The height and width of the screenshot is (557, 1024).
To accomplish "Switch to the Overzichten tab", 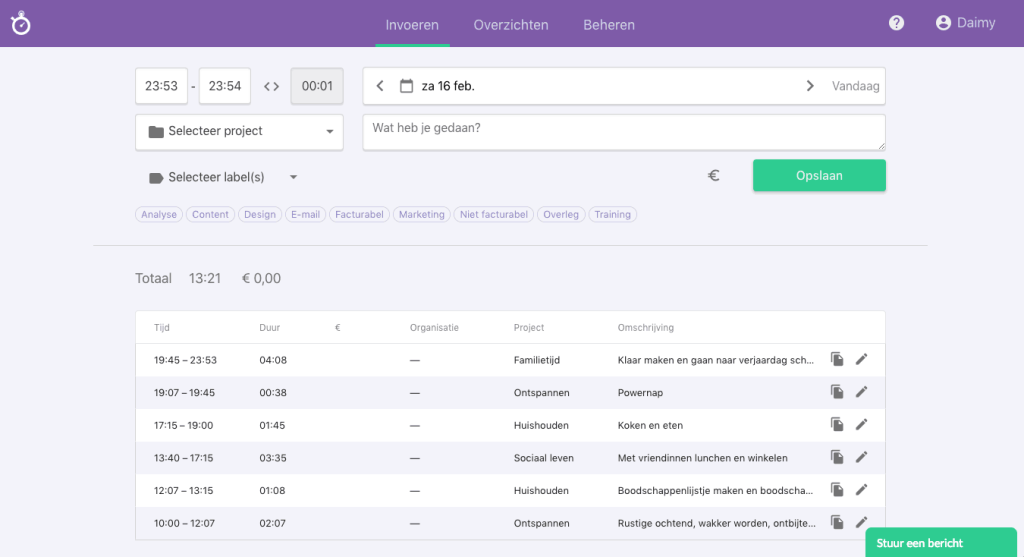I will pos(511,25).
